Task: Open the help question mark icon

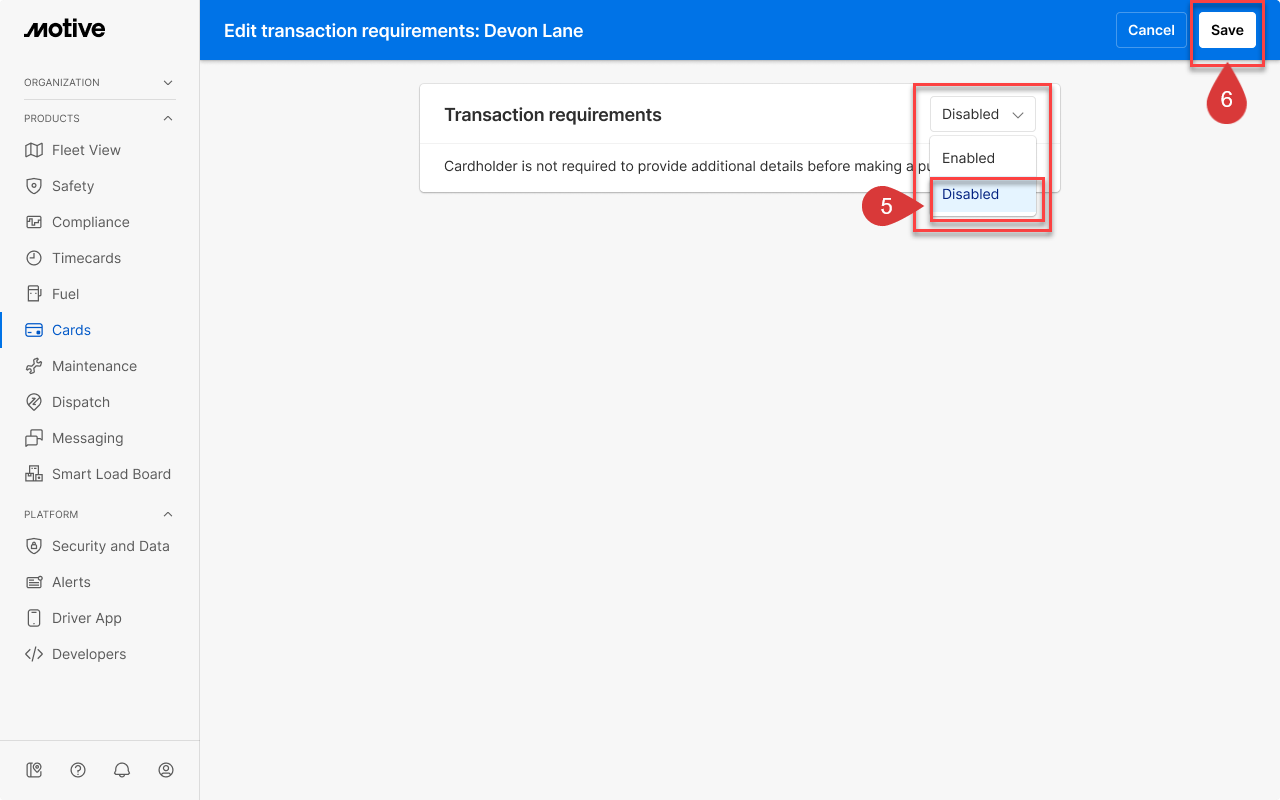Action: 78,770
